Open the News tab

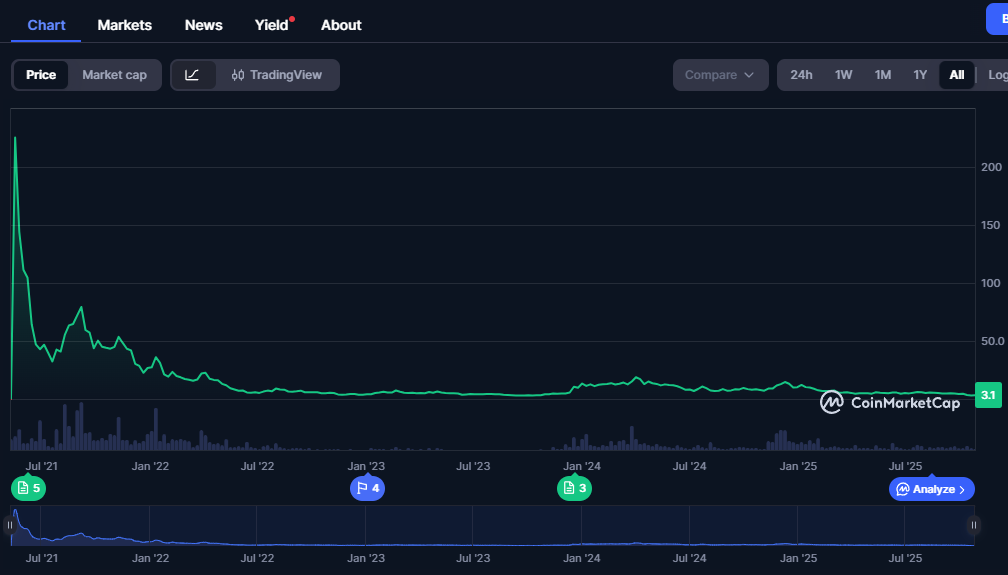tap(204, 25)
